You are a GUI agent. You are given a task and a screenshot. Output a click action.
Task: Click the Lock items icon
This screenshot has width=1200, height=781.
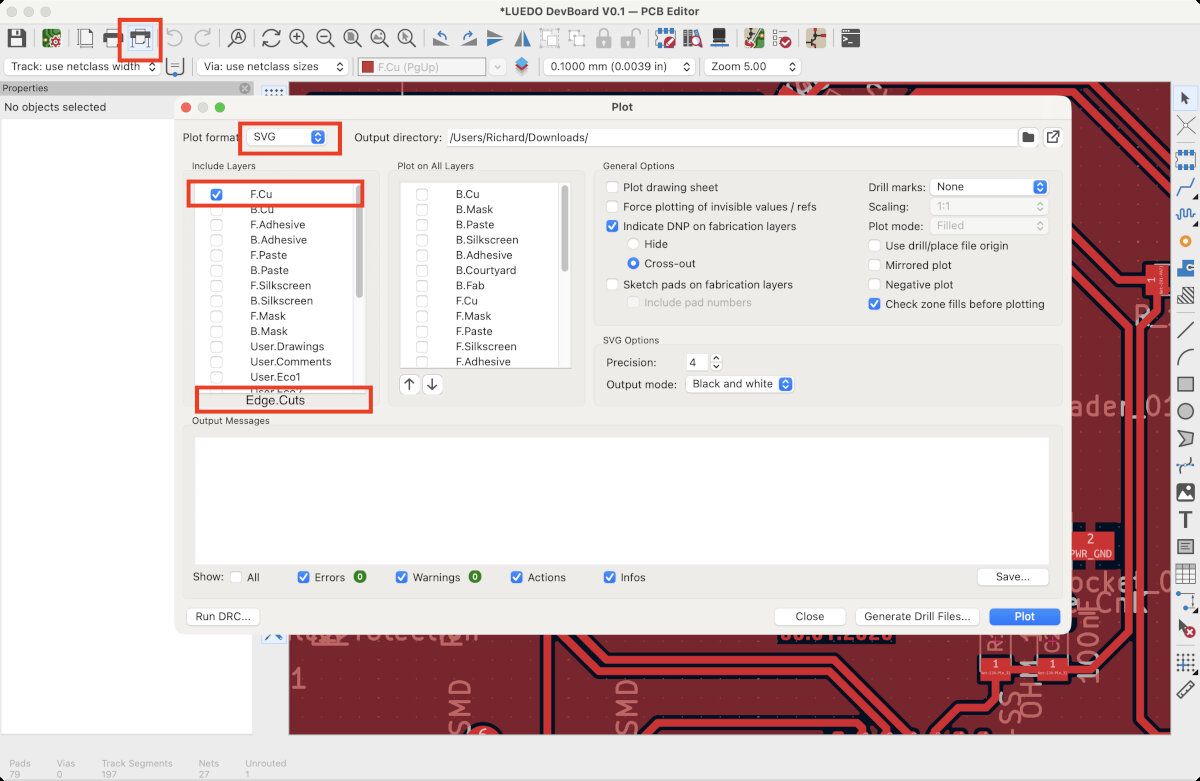coord(604,38)
